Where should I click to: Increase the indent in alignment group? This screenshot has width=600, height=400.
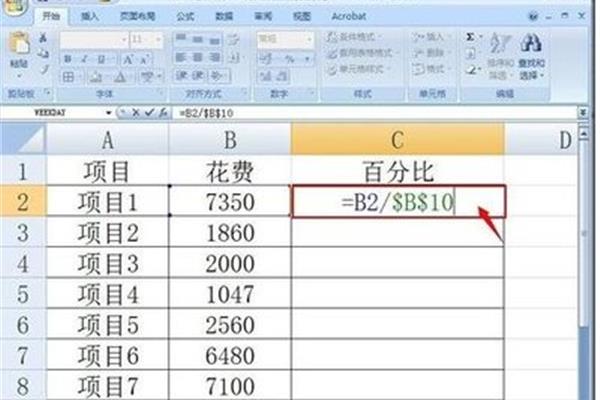coord(198,75)
